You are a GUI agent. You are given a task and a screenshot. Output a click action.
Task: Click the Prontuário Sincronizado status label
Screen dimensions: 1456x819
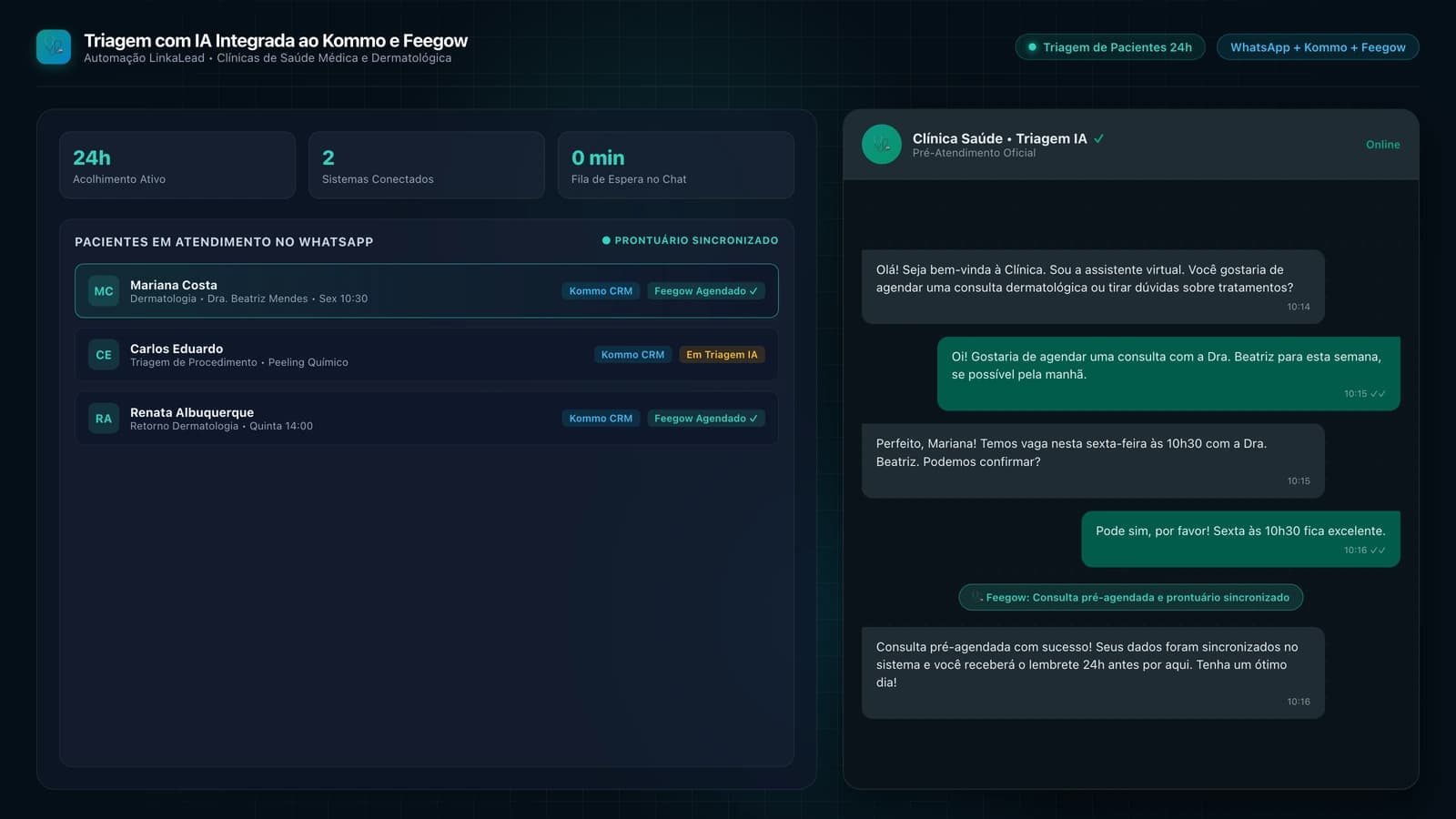[x=696, y=240]
